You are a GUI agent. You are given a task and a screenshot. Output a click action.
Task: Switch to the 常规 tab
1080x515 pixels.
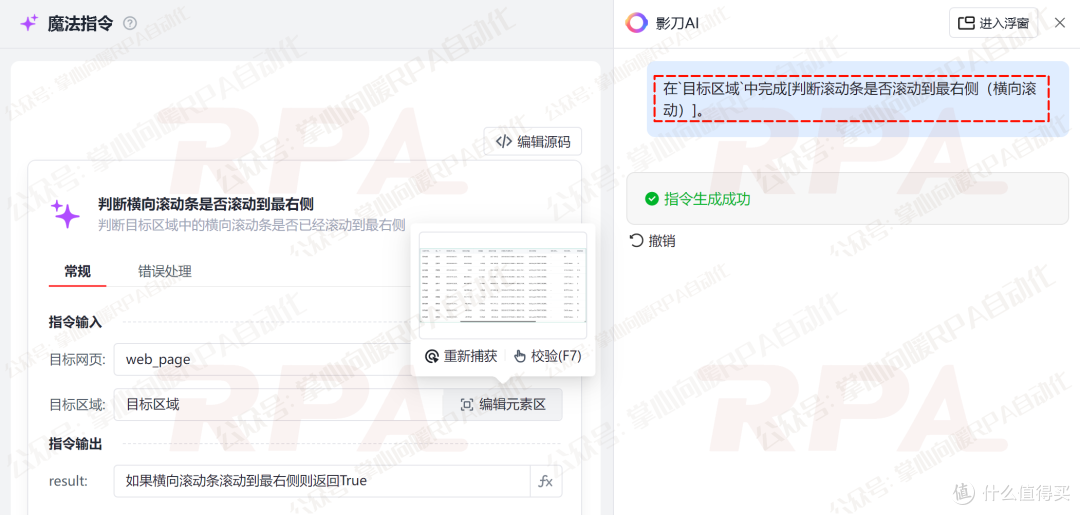click(x=78, y=271)
